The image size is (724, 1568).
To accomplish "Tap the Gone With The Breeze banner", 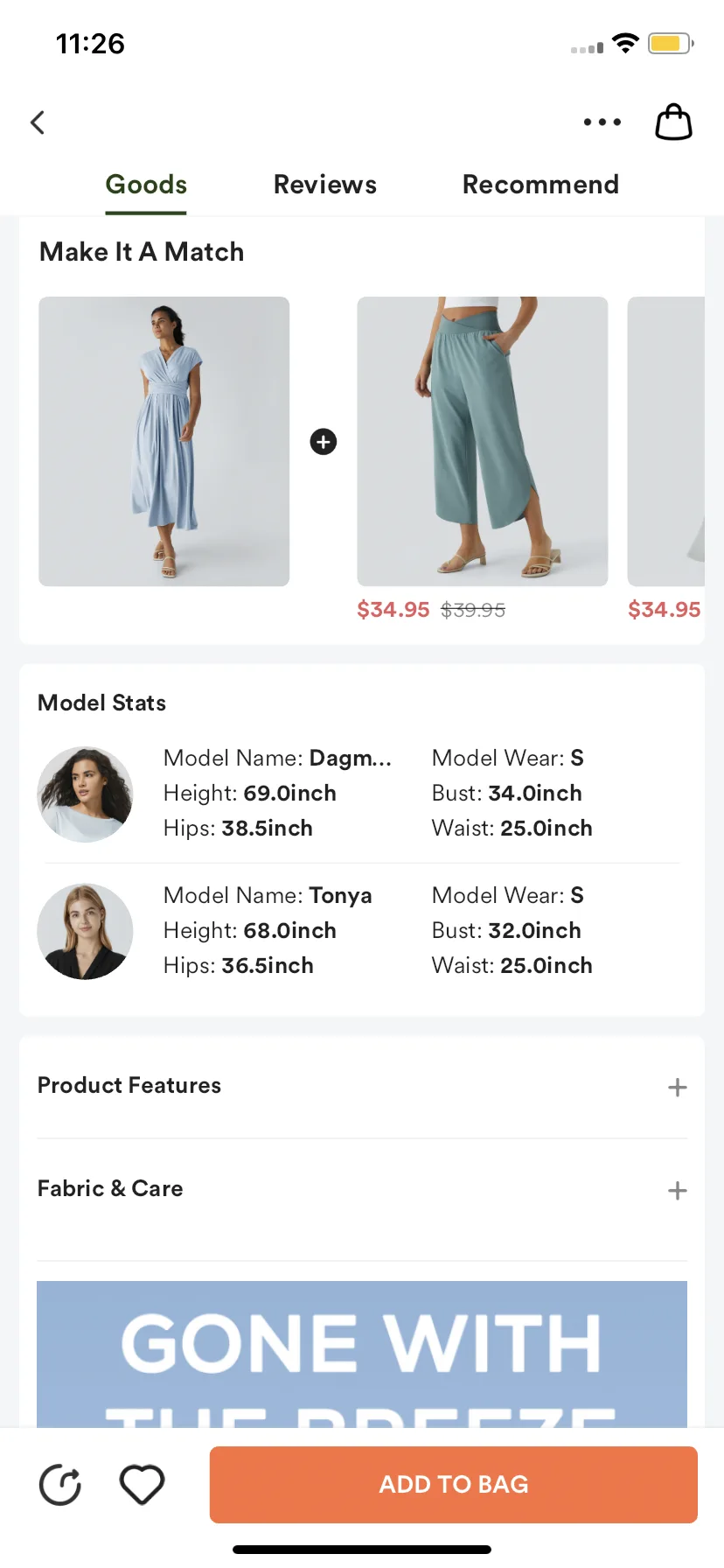I will (362, 1352).
